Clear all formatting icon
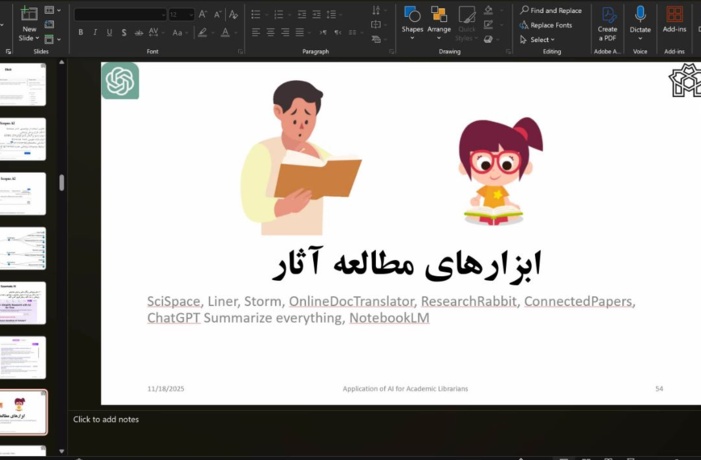The width and height of the screenshot is (701, 460). [233, 14]
